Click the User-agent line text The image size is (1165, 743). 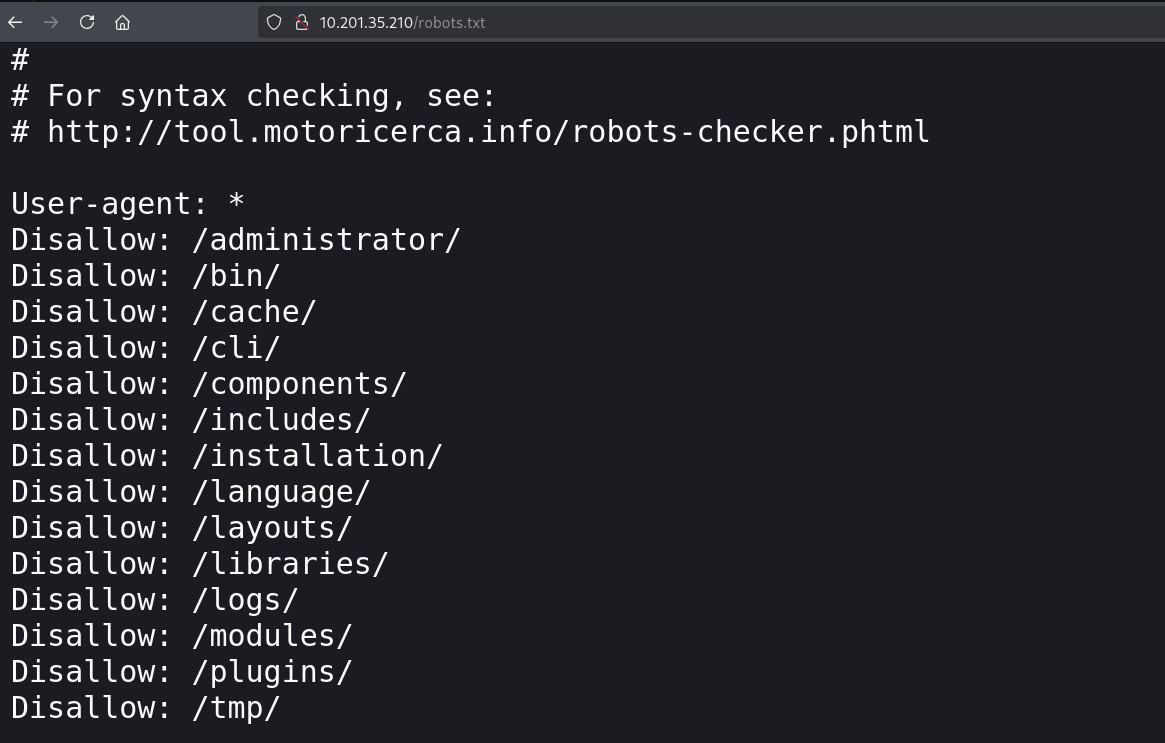click(x=127, y=204)
